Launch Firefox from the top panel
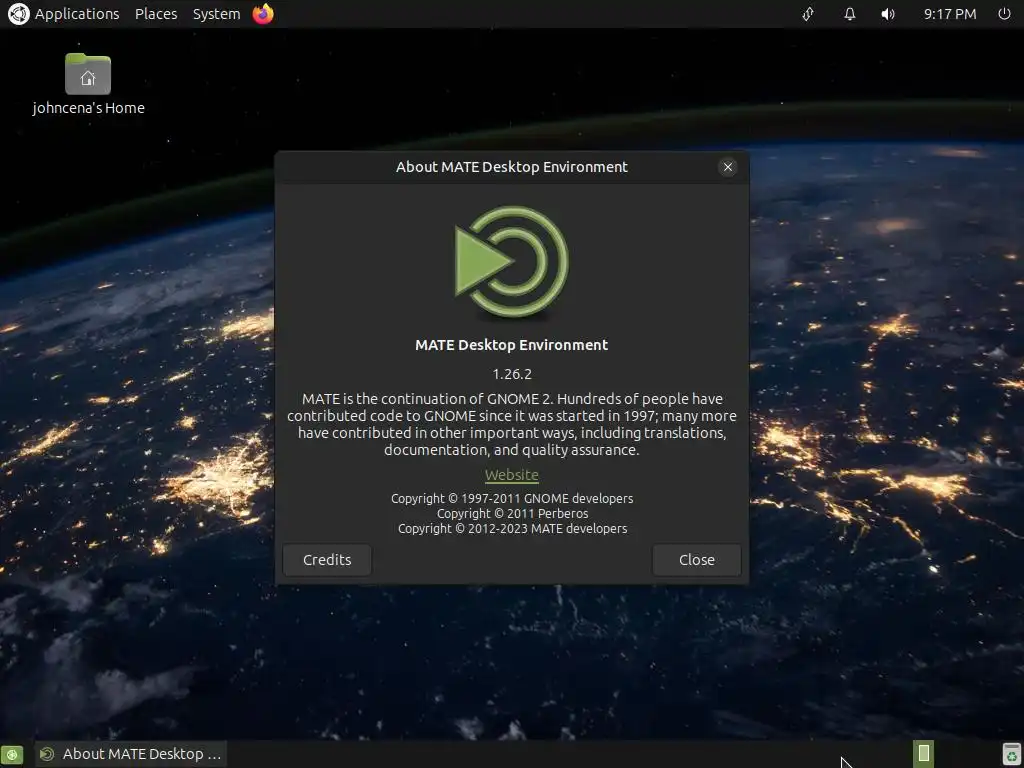Viewport: 1024px width, 768px height. [263, 14]
